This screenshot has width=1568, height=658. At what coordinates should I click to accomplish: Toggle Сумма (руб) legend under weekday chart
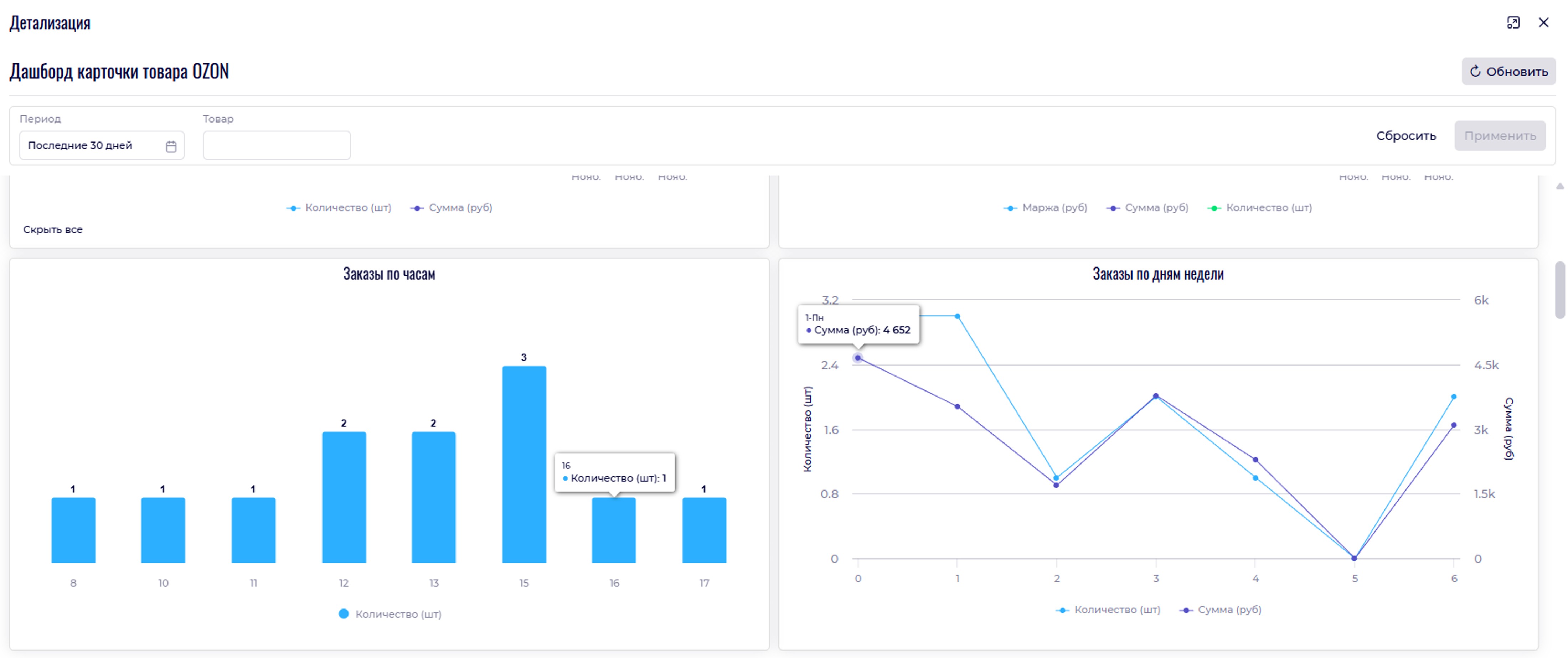coord(1221,609)
